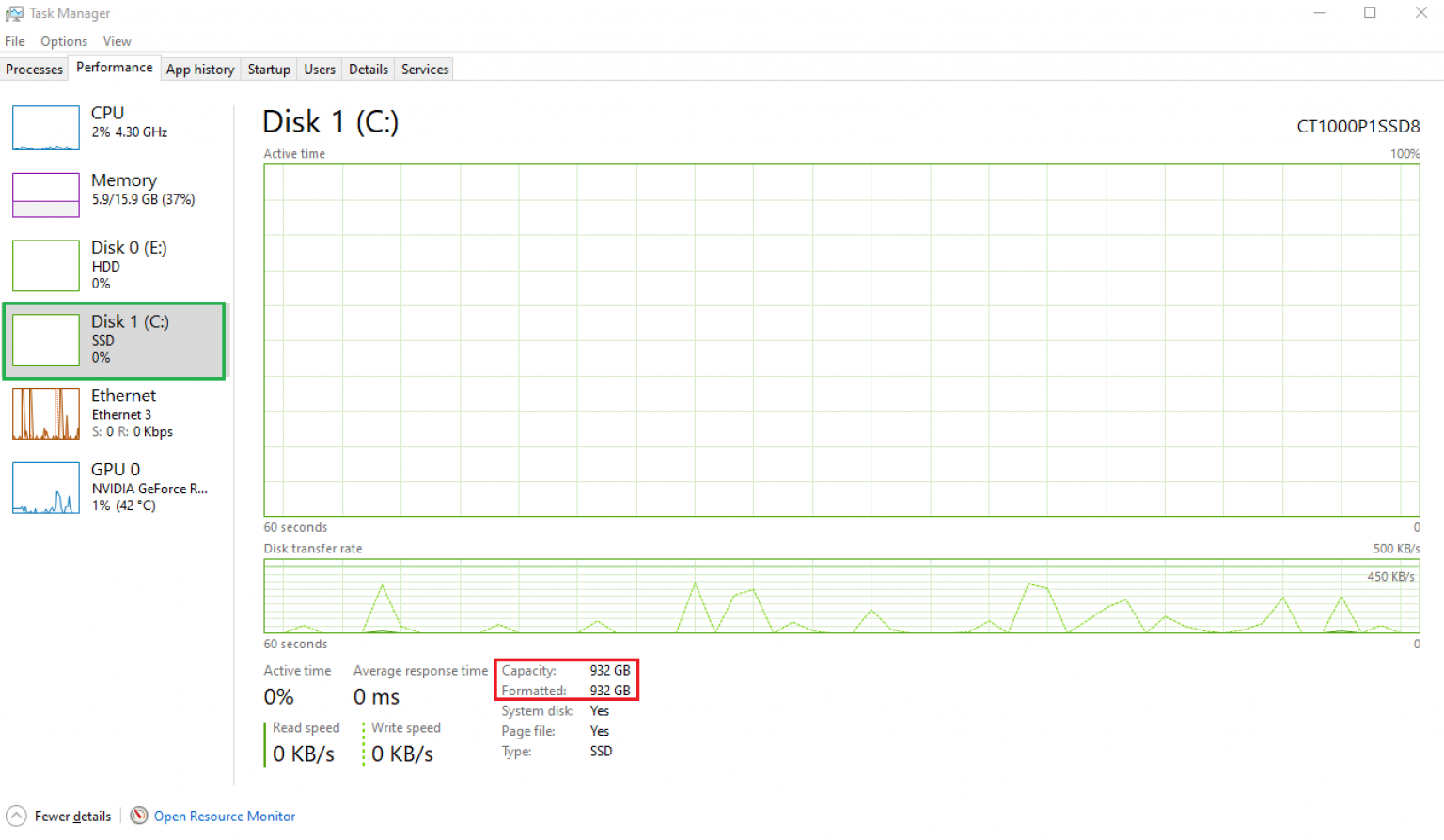Click the Open Resource Monitor link
Screen dimensions: 1444x840
[x=225, y=817]
